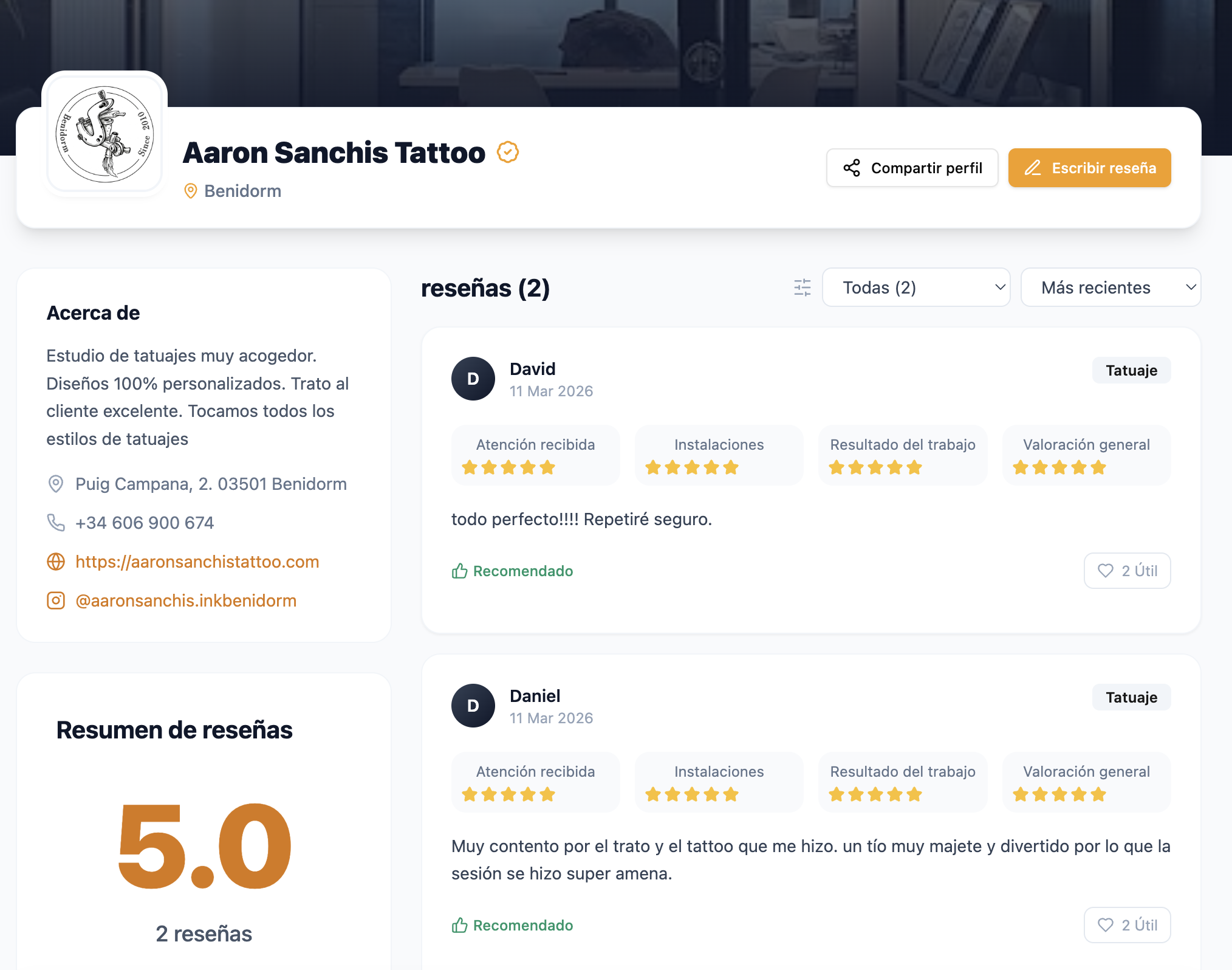Click the address pin icon in Acerca de

coord(56,484)
